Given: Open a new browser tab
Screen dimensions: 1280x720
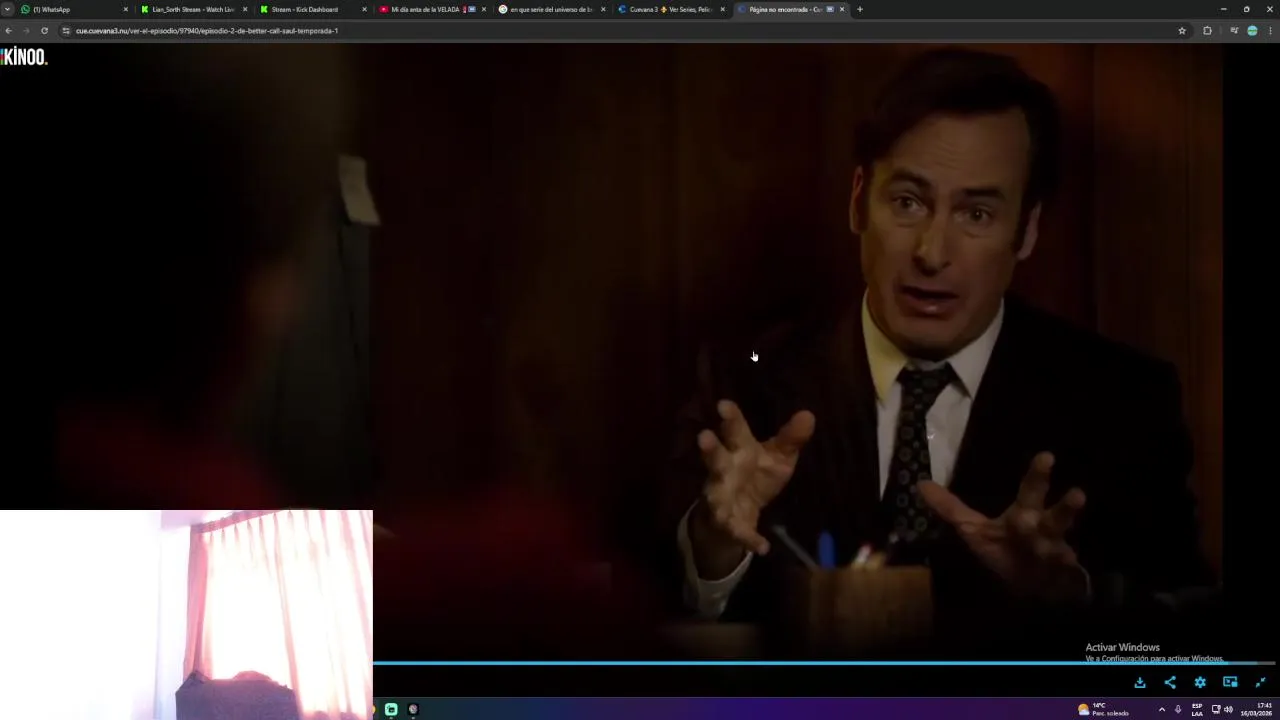Looking at the screenshot, I should [860, 9].
